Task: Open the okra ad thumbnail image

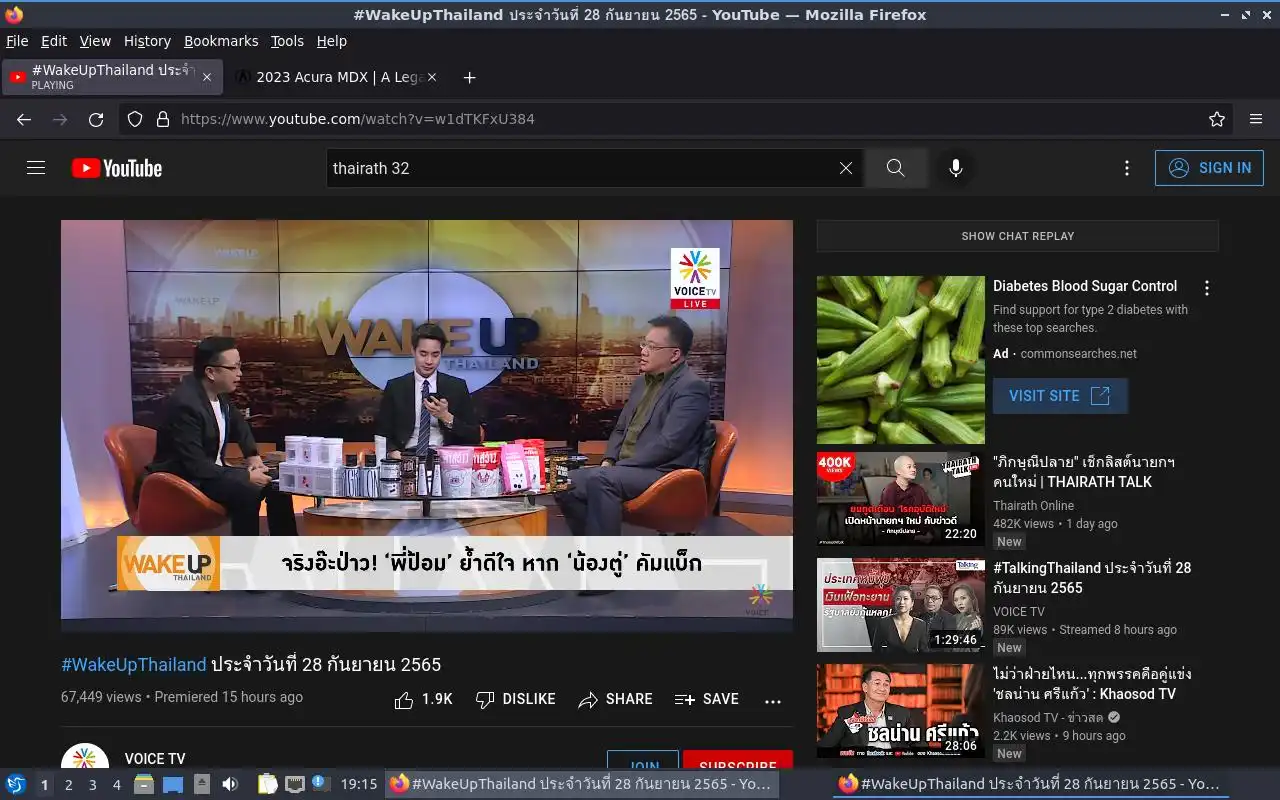Action: [901, 360]
